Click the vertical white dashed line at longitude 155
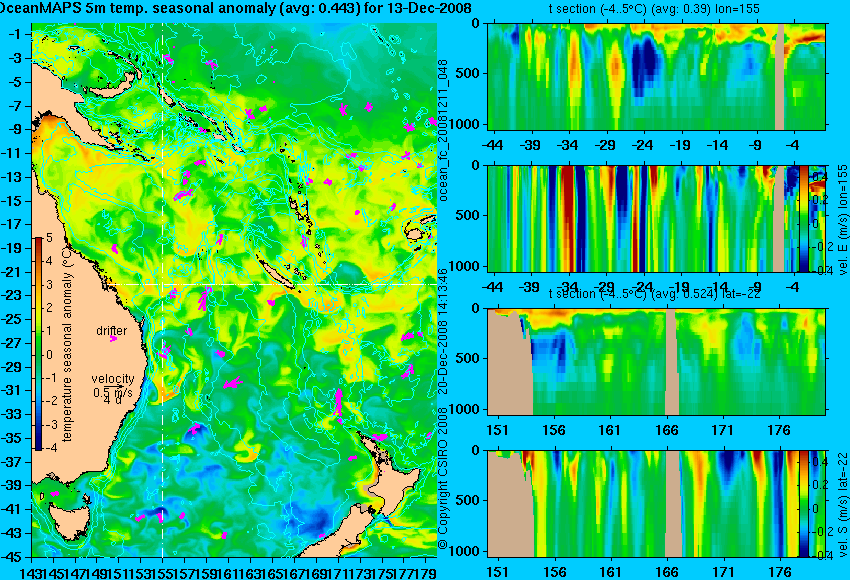The height and width of the screenshot is (580, 850). [163, 290]
